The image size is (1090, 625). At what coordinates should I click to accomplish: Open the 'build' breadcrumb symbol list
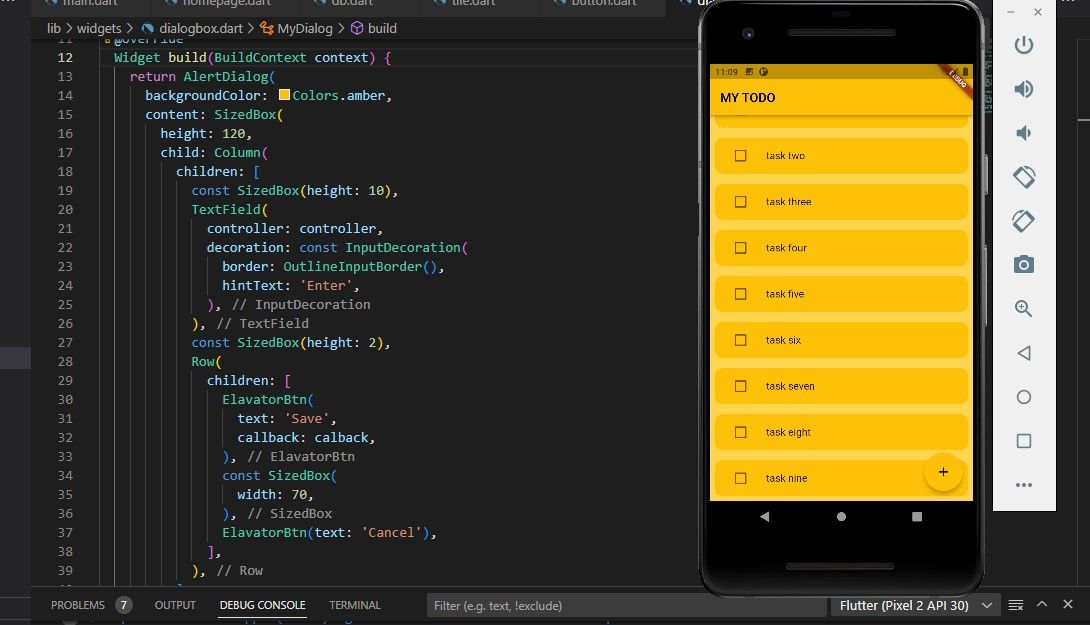pos(382,28)
